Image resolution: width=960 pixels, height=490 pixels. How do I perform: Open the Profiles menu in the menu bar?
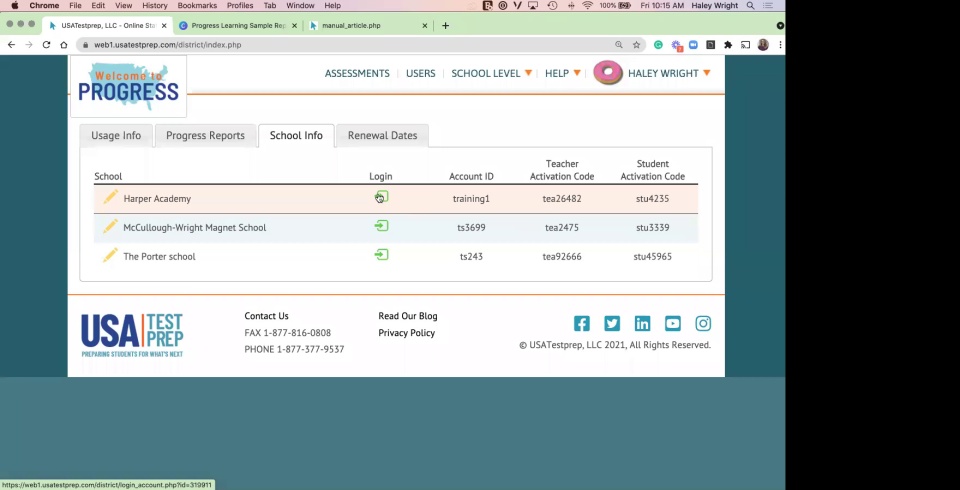point(240,6)
